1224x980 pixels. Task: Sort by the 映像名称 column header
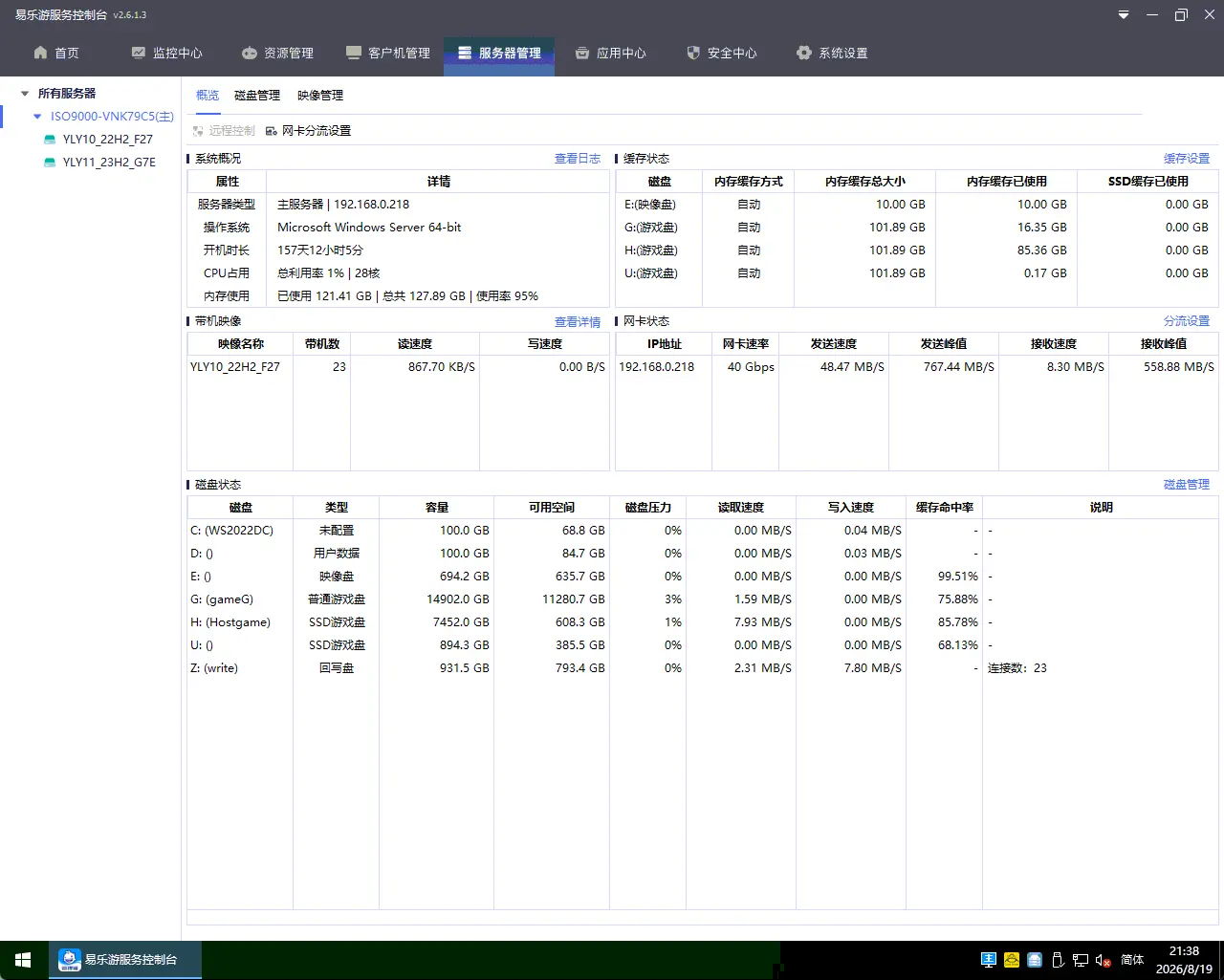[x=240, y=344]
